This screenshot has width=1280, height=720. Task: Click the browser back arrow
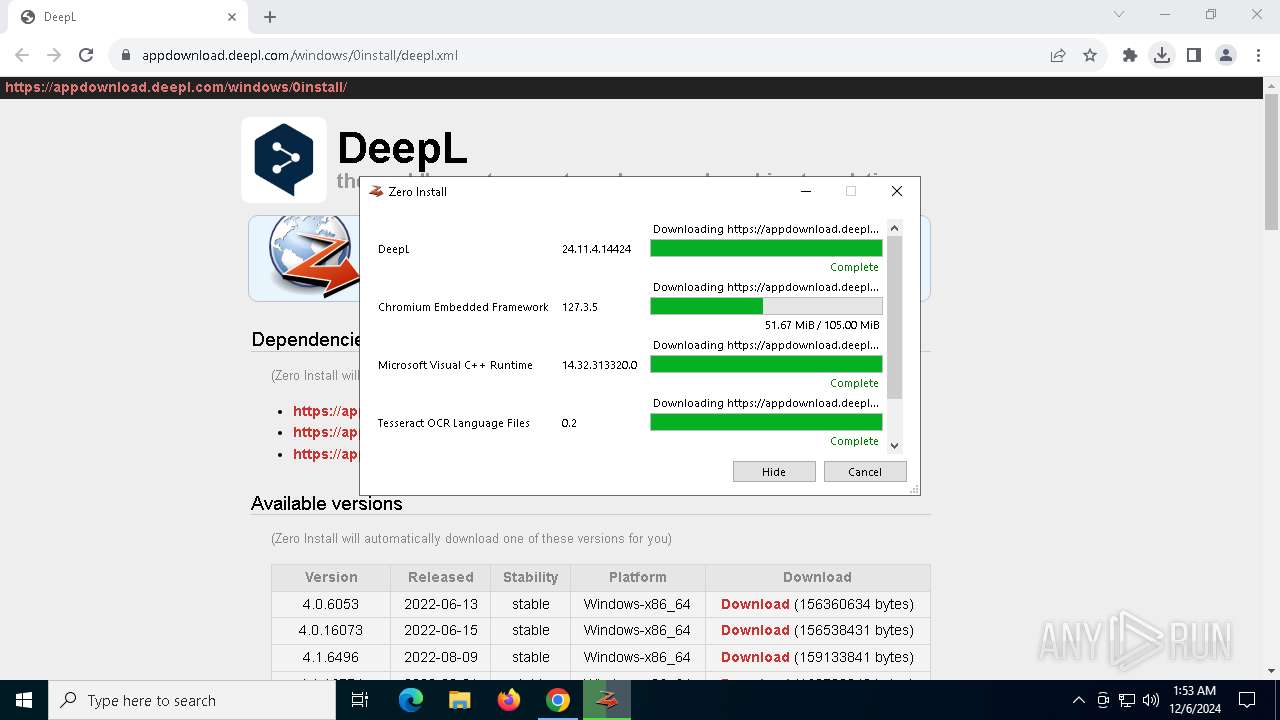[x=22, y=55]
